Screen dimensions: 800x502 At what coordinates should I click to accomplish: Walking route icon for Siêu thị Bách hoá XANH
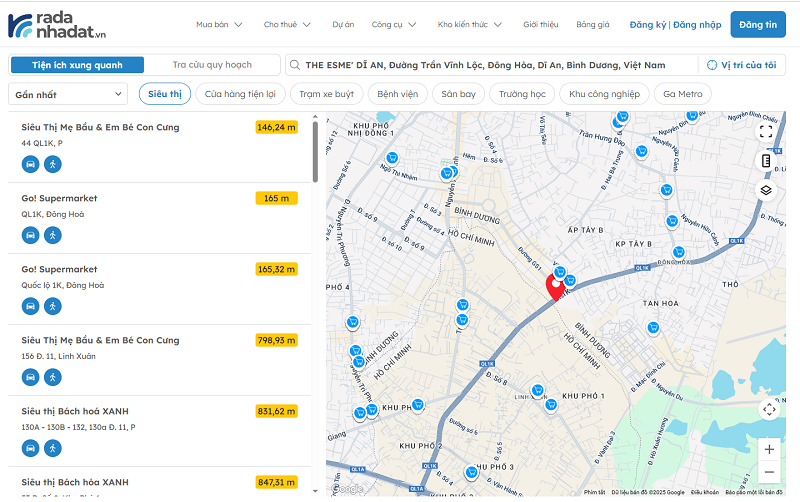coord(53,448)
